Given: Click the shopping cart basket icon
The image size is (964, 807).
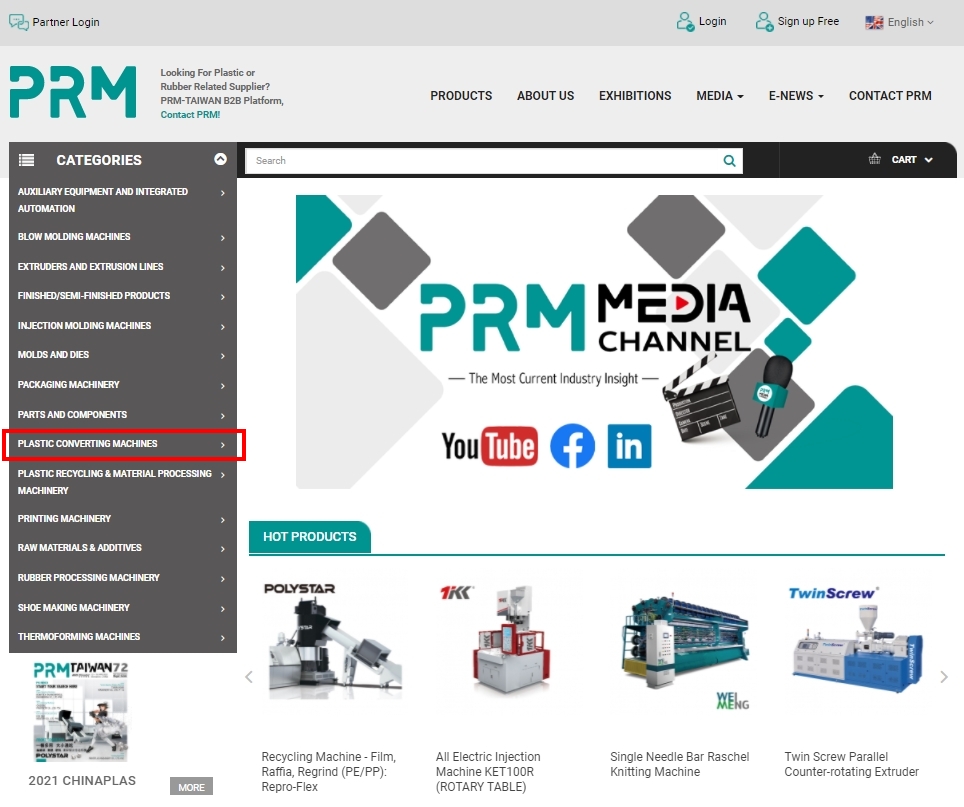Looking at the screenshot, I should click(x=874, y=159).
